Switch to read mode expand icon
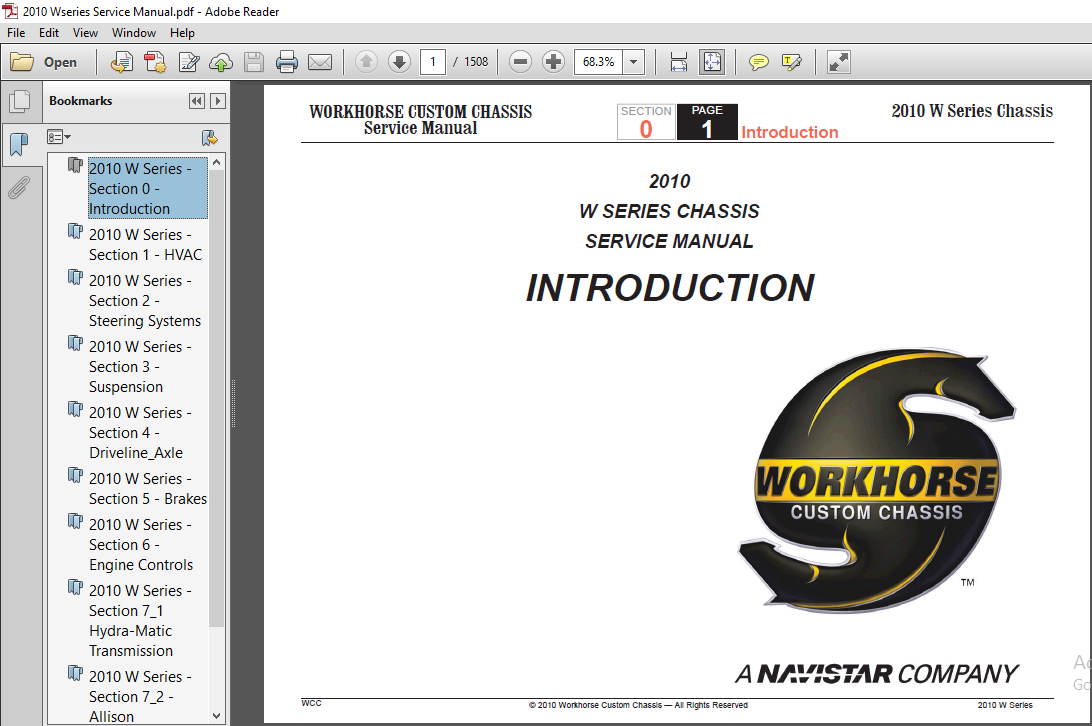The width and height of the screenshot is (1092, 726). 838,62
